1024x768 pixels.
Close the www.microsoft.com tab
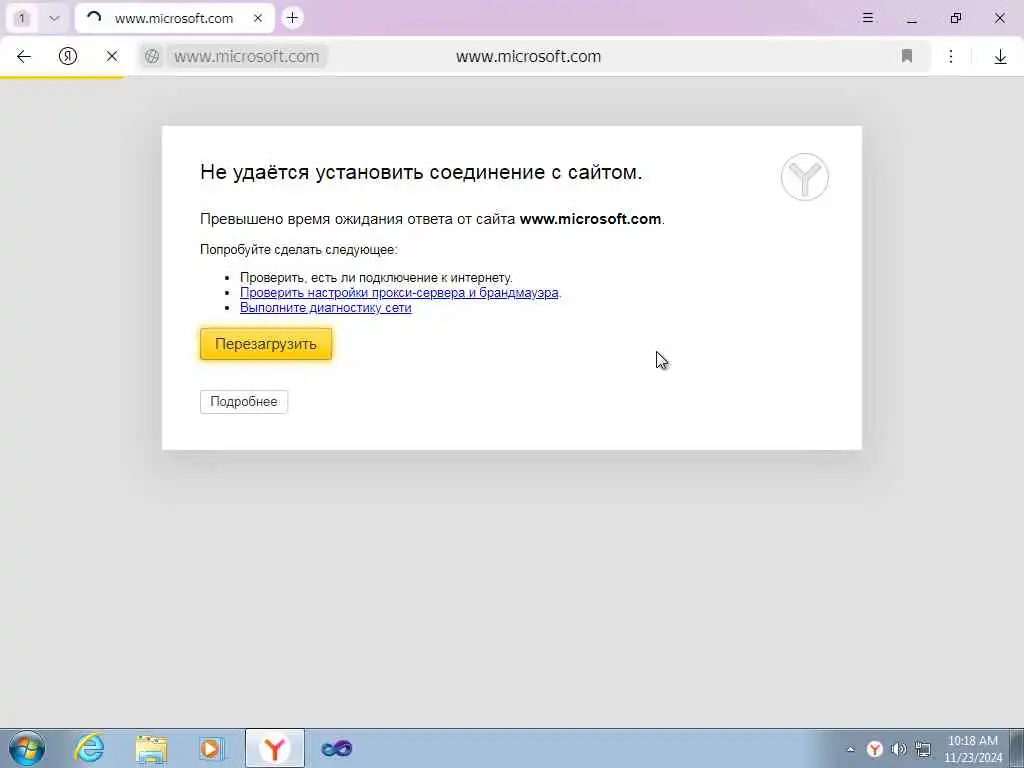coord(258,18)
